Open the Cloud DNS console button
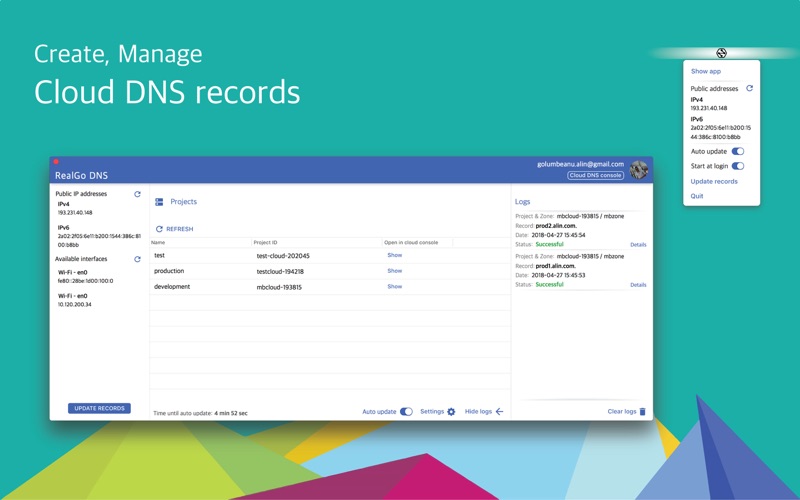 (595, 175)
